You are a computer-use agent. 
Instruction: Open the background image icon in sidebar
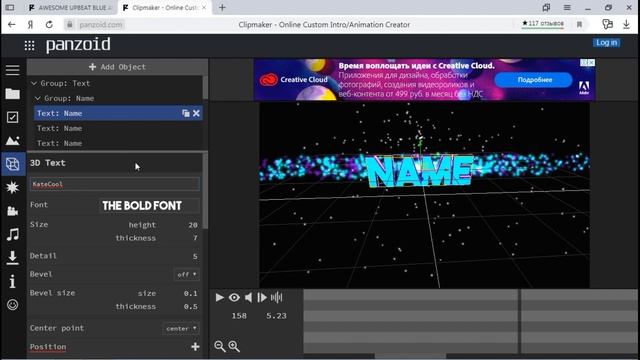click(13, 141)
